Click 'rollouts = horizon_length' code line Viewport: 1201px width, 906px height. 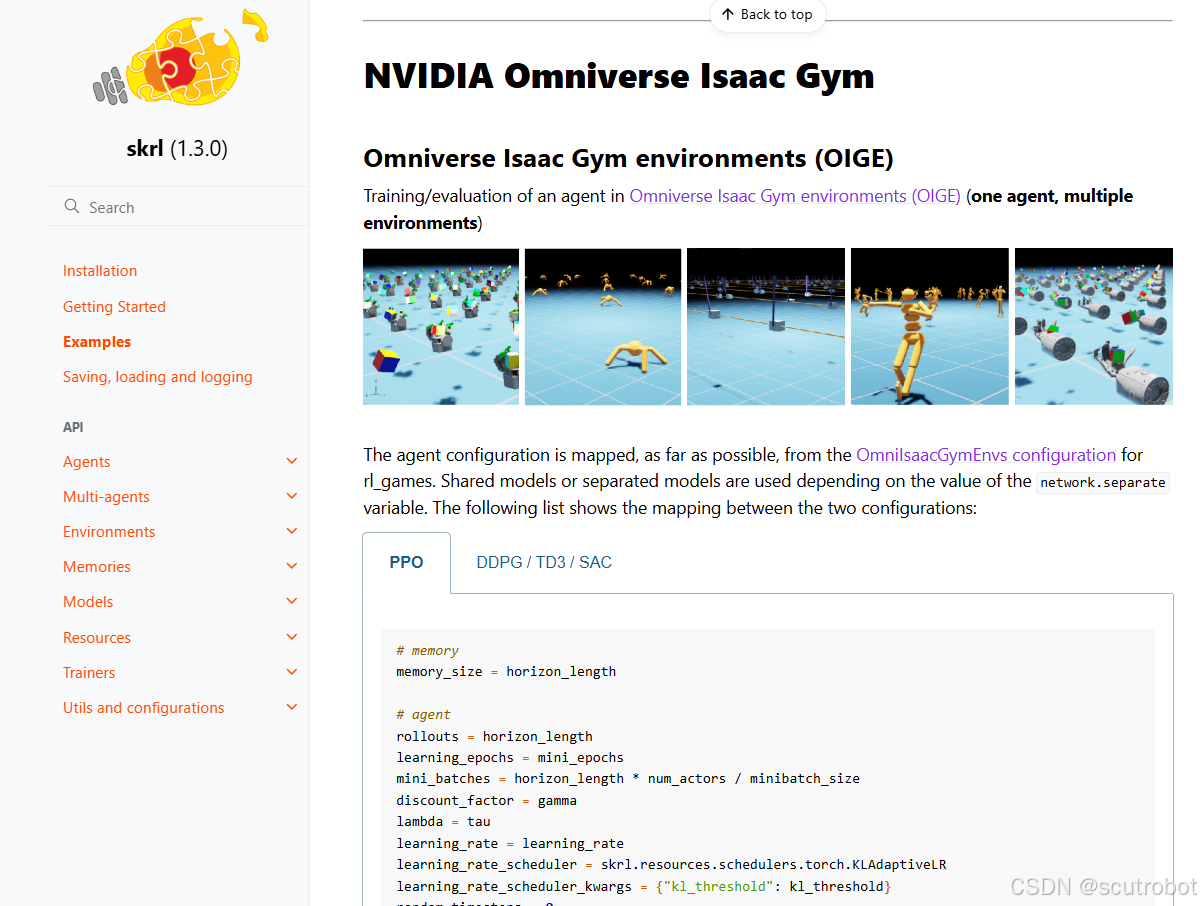[494, 737]
